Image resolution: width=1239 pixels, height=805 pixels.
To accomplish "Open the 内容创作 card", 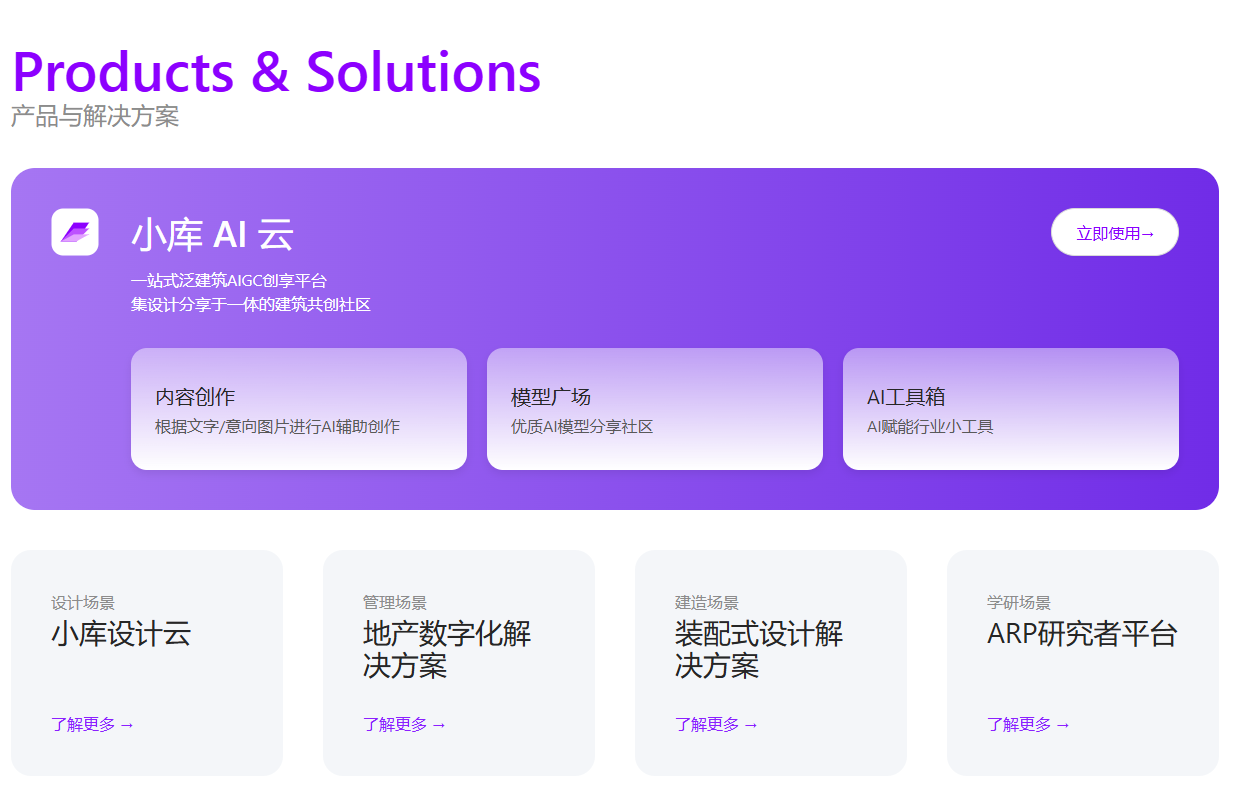I will (298, 409).
